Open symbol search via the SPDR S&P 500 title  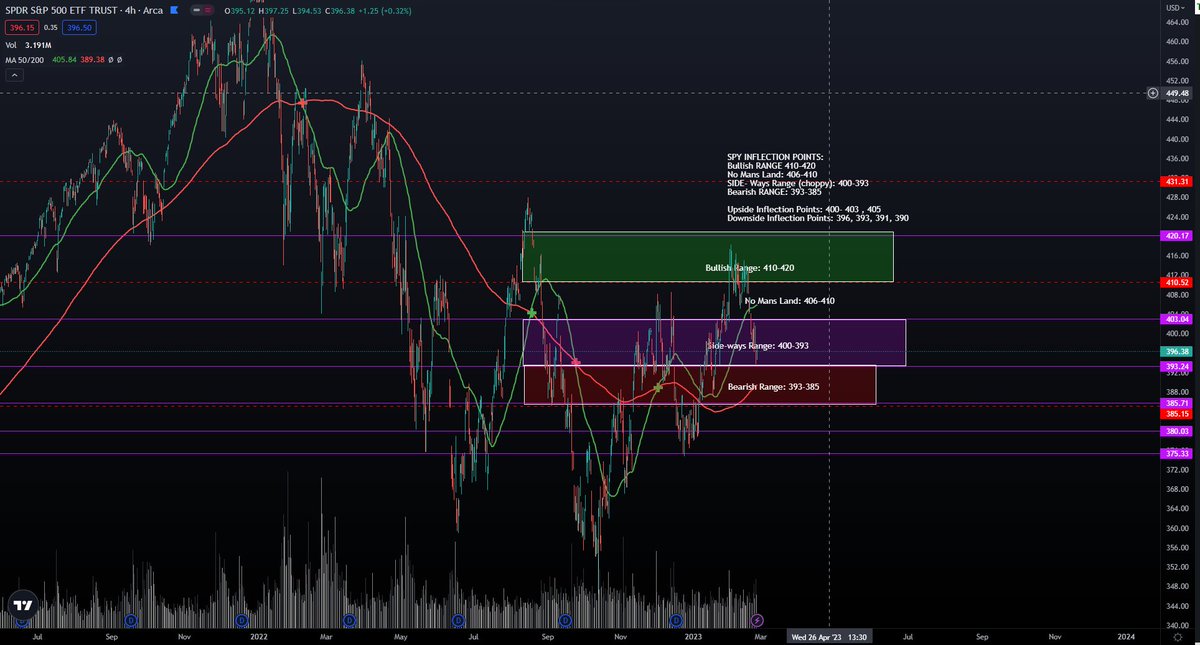pyautogui.click(x=60, y=10)
